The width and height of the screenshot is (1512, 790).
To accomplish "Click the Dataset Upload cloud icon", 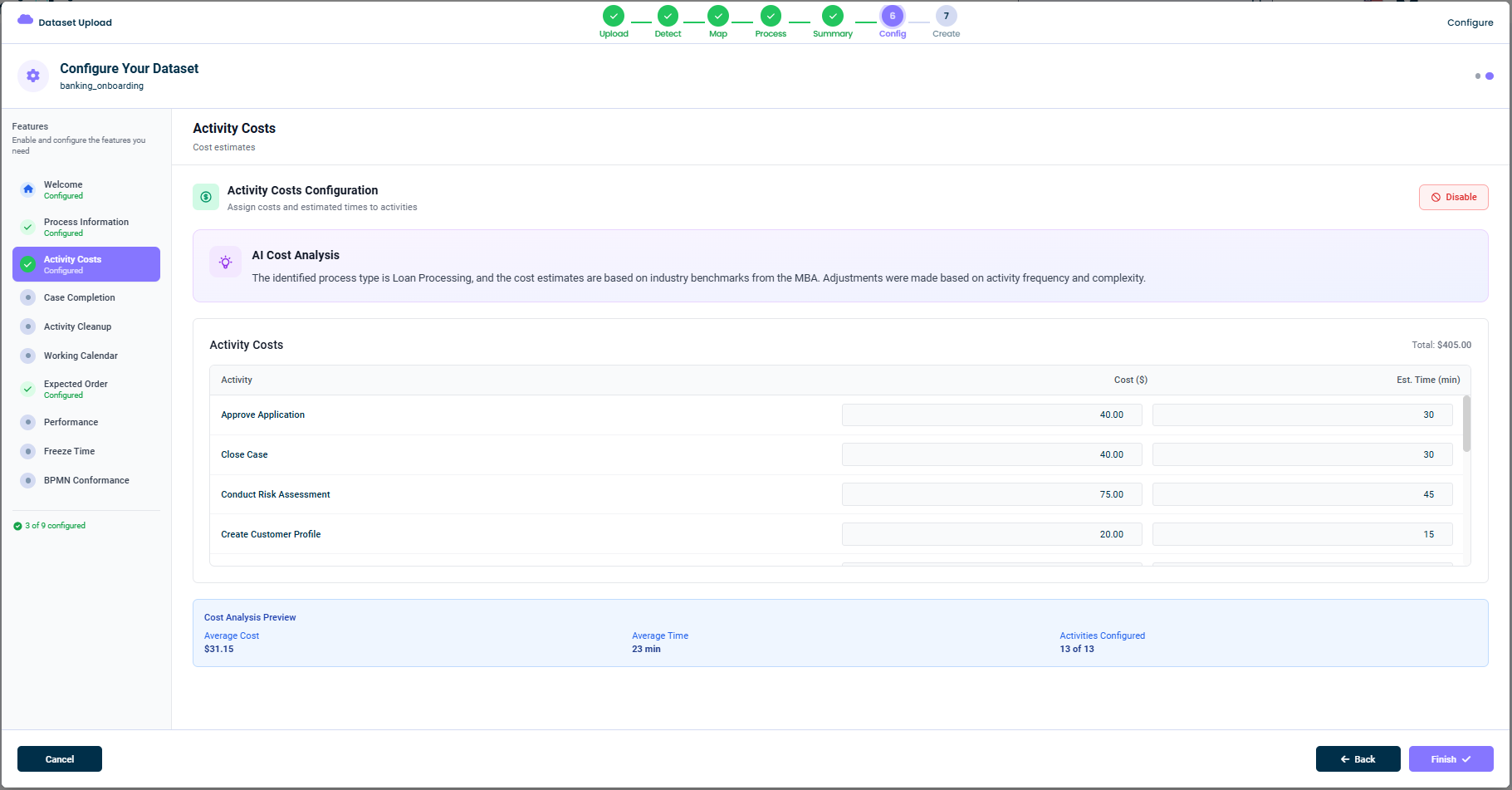I will click(25, 20).
